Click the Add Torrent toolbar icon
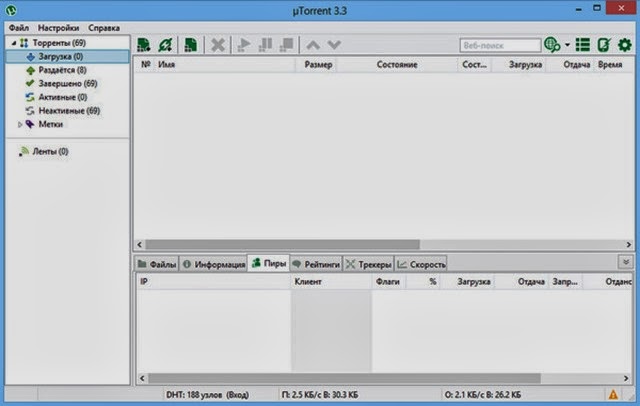This screenshot has height=406, width=640. click(144, 45)
